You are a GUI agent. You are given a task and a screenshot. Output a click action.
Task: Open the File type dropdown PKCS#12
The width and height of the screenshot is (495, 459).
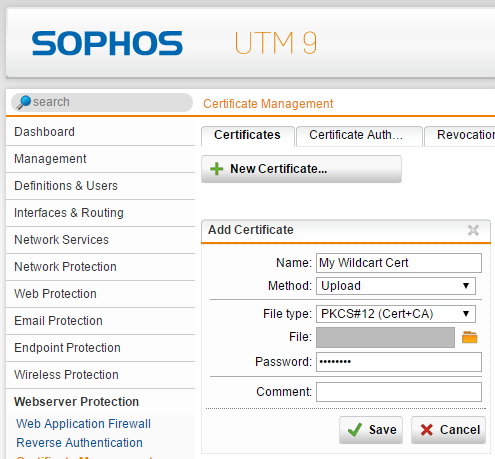click(x=396, y=314)
